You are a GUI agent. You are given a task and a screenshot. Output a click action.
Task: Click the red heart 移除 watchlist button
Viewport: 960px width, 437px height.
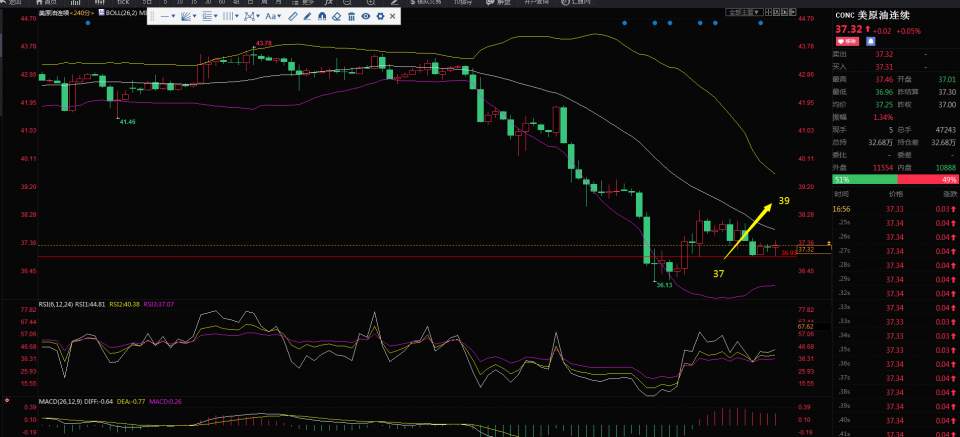[x=847, y=42]
